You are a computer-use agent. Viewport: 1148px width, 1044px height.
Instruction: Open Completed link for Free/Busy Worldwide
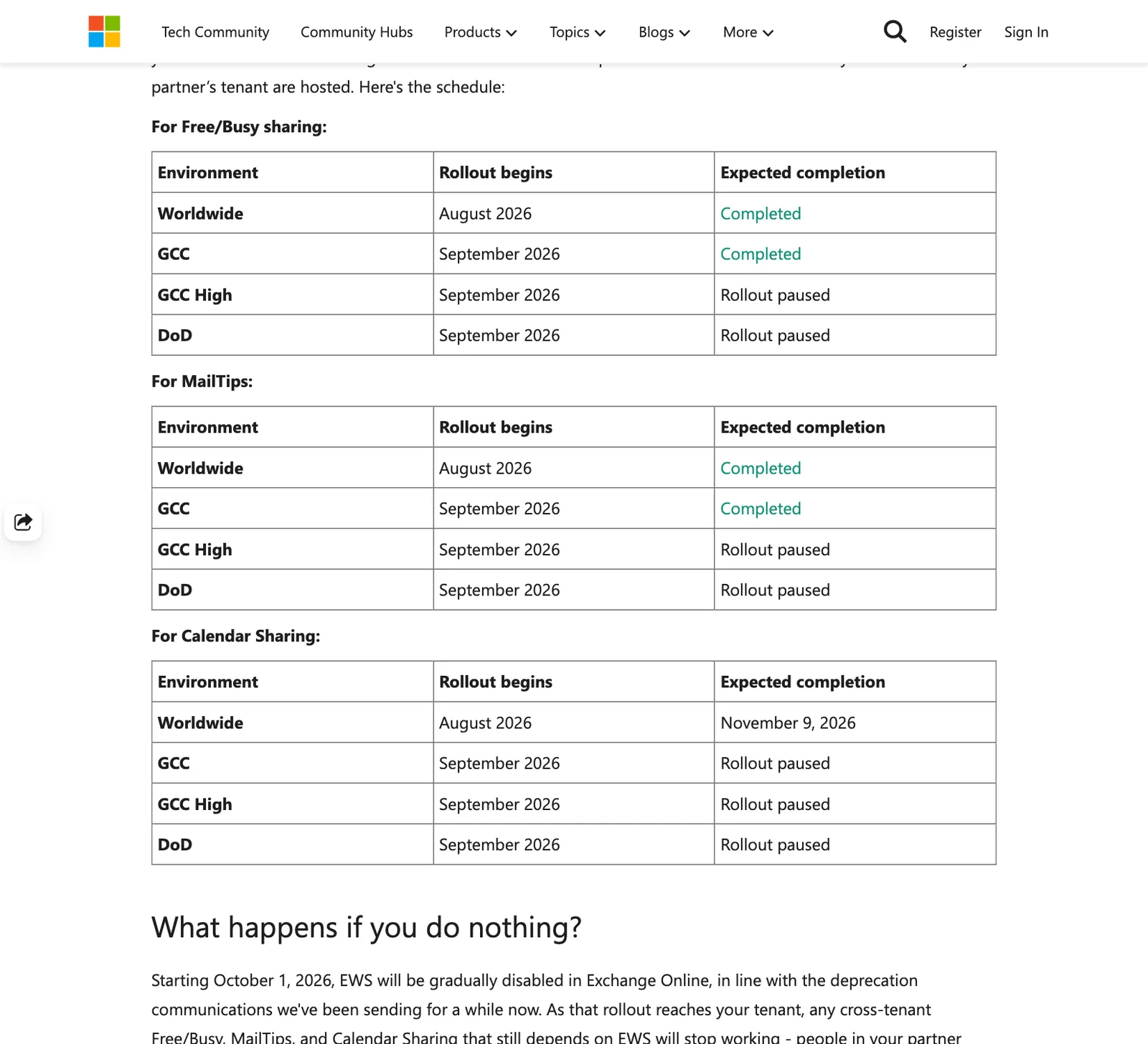761,214
